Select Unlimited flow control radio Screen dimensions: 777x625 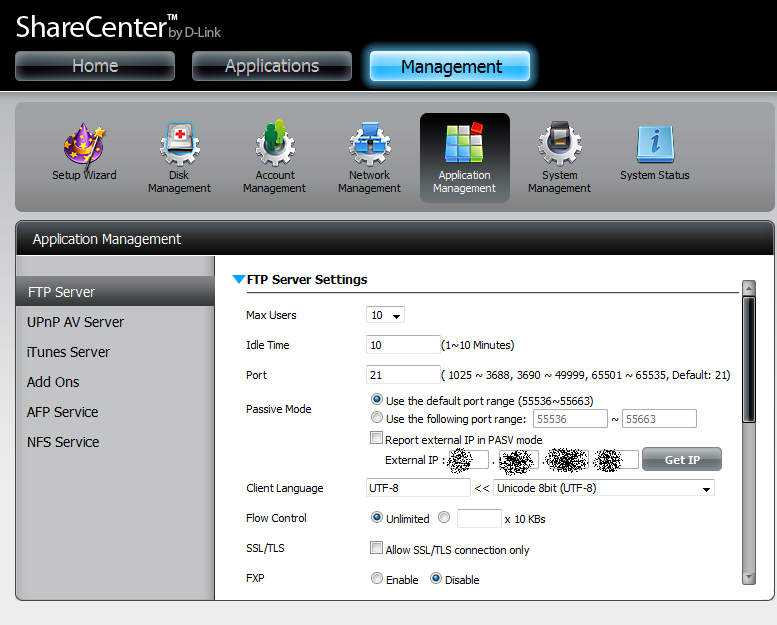pos(377,517)
